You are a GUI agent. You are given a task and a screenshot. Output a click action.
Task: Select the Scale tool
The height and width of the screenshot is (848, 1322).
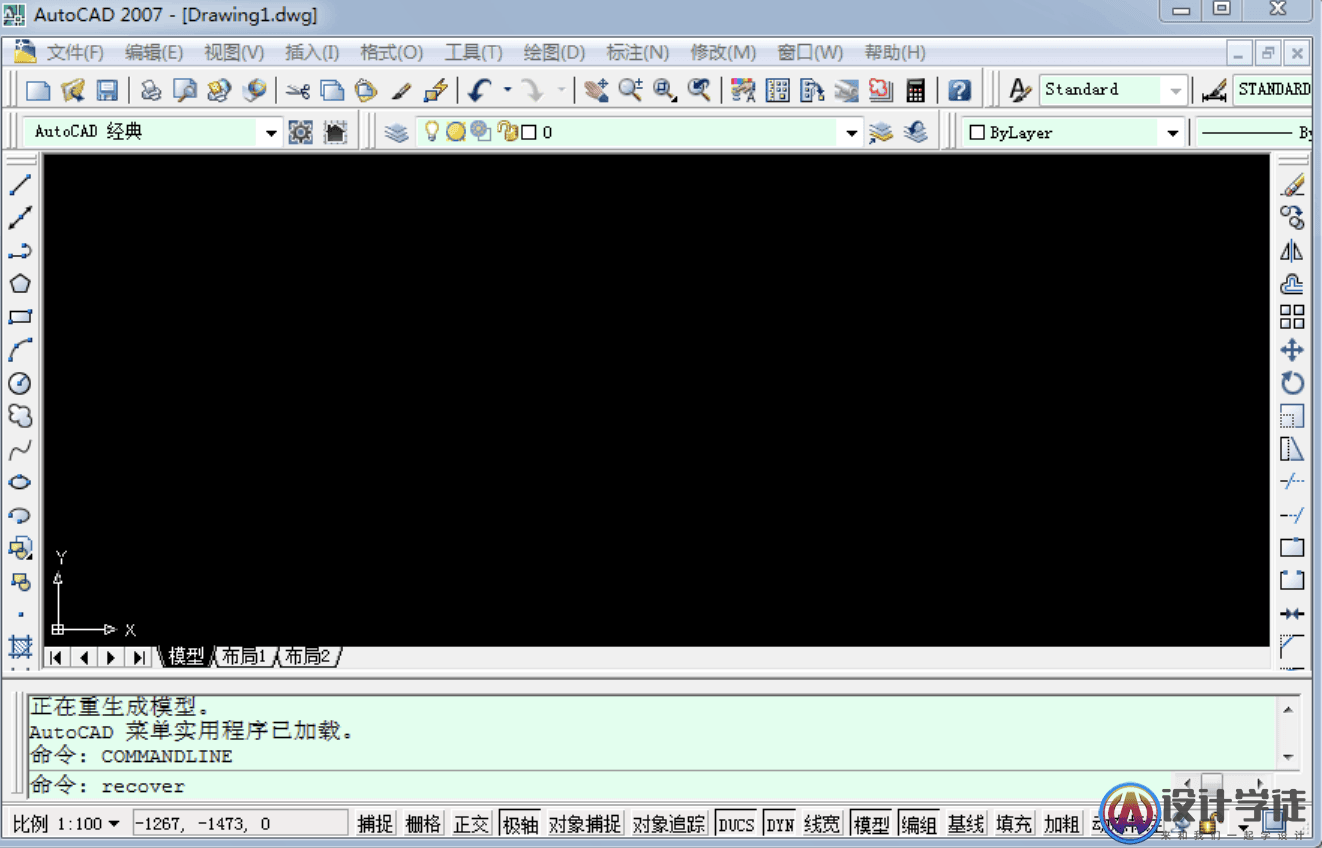click(1292, 416)
